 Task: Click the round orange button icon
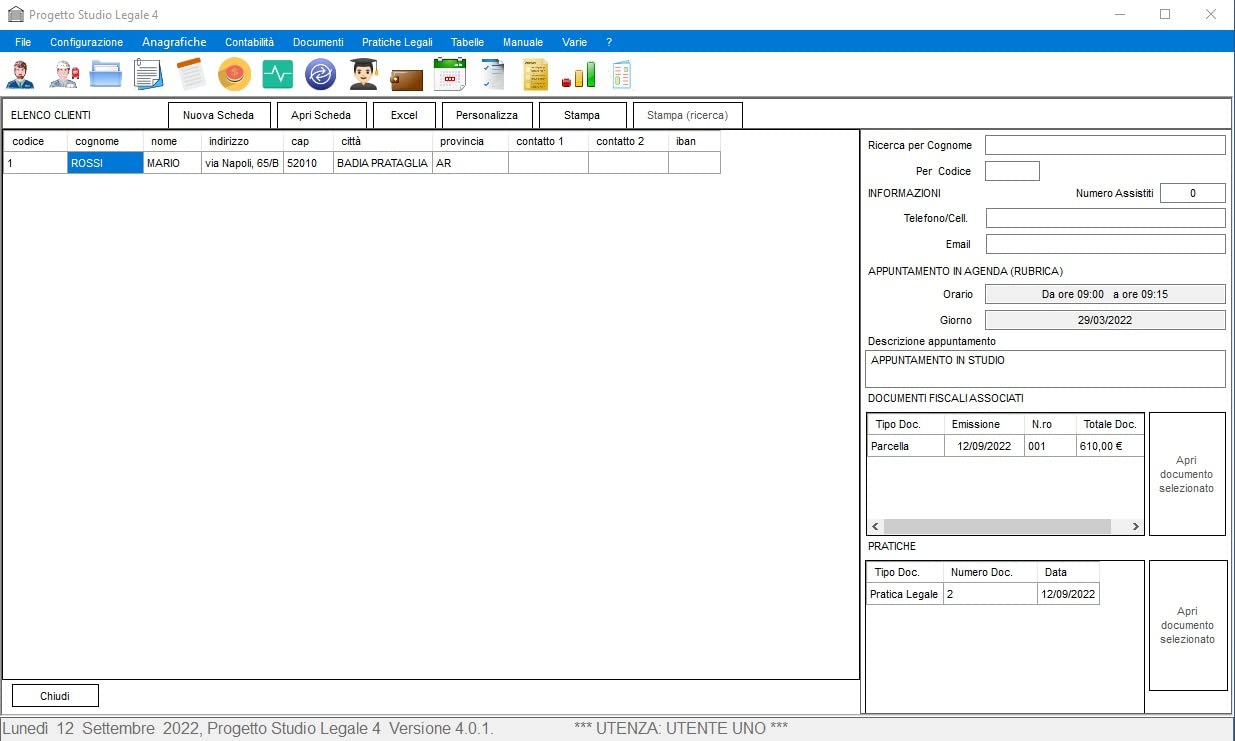(234, 74)
